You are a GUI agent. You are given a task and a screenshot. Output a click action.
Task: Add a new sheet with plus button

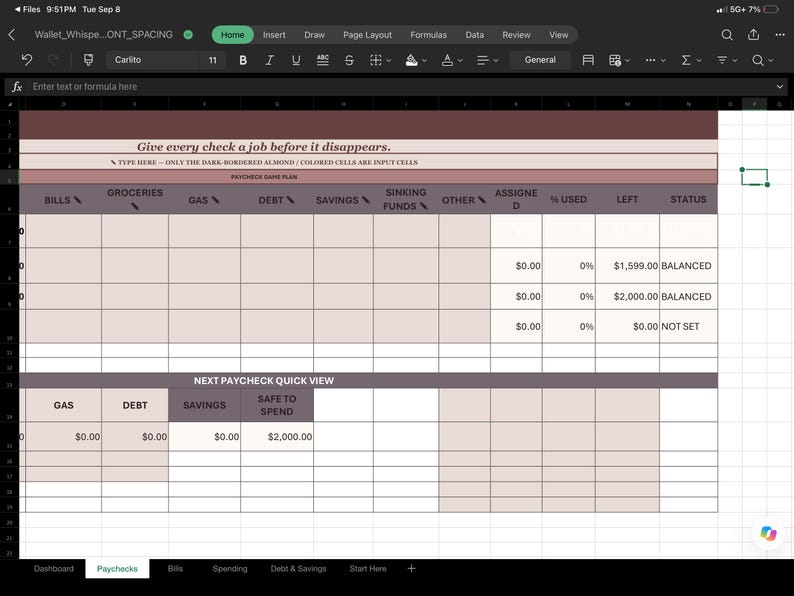tap(411, 568)
